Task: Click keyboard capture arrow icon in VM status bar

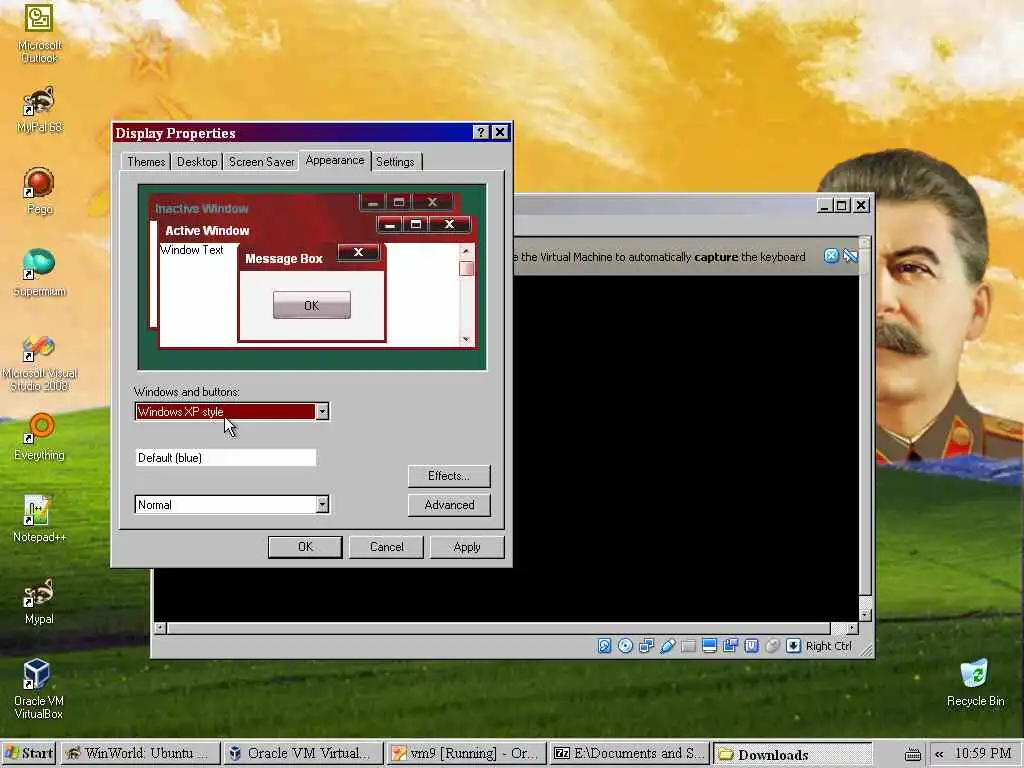Action: point(793,646)
